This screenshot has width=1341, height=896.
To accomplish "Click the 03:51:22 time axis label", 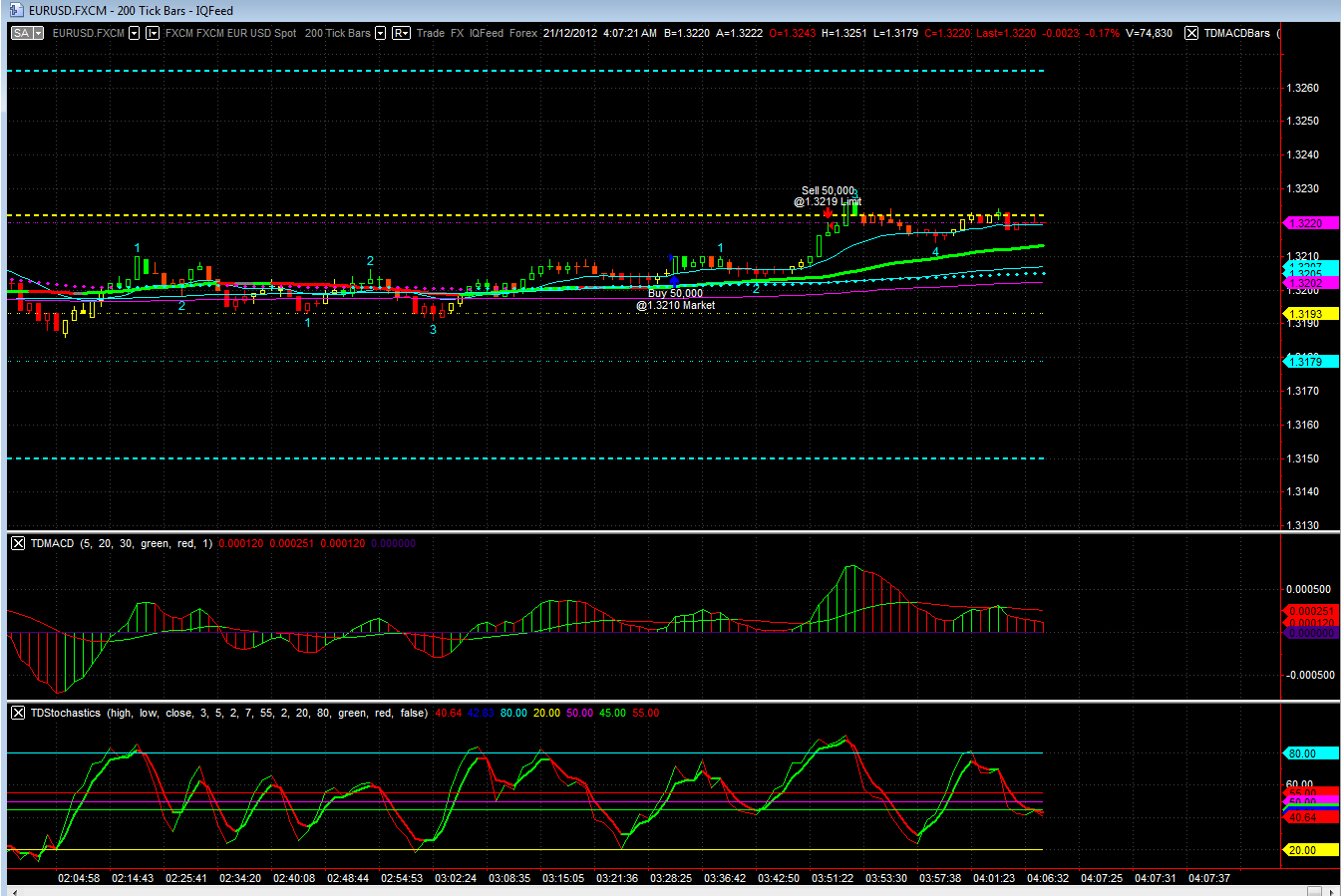I will (x=833, y=878).
